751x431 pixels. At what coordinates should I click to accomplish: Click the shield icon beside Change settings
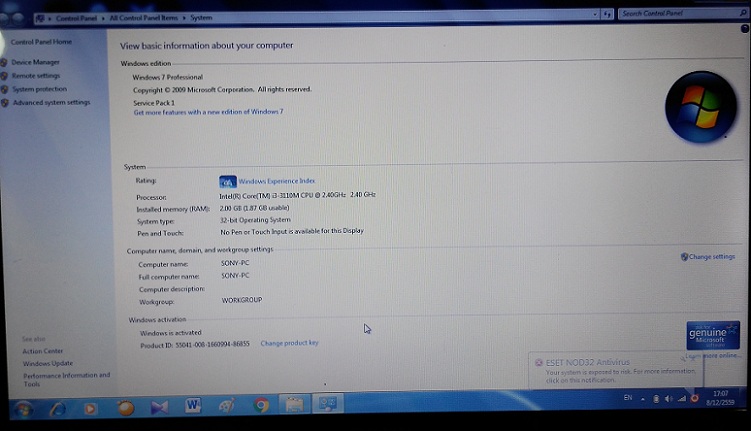pyautogui.click(x=684, y=257)
